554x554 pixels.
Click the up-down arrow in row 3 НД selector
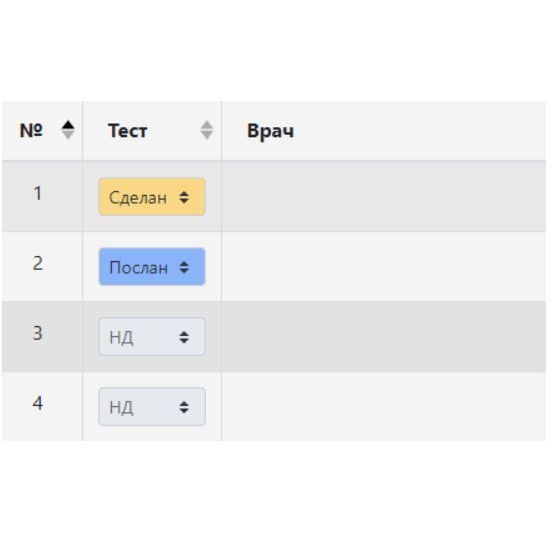184,337
